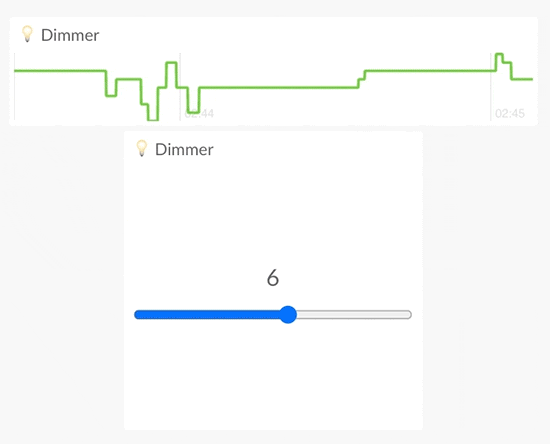The width and height of the screenshot is (550, 444).
Task: Click the lowest dip of the green line
Action: click(153, 120)
